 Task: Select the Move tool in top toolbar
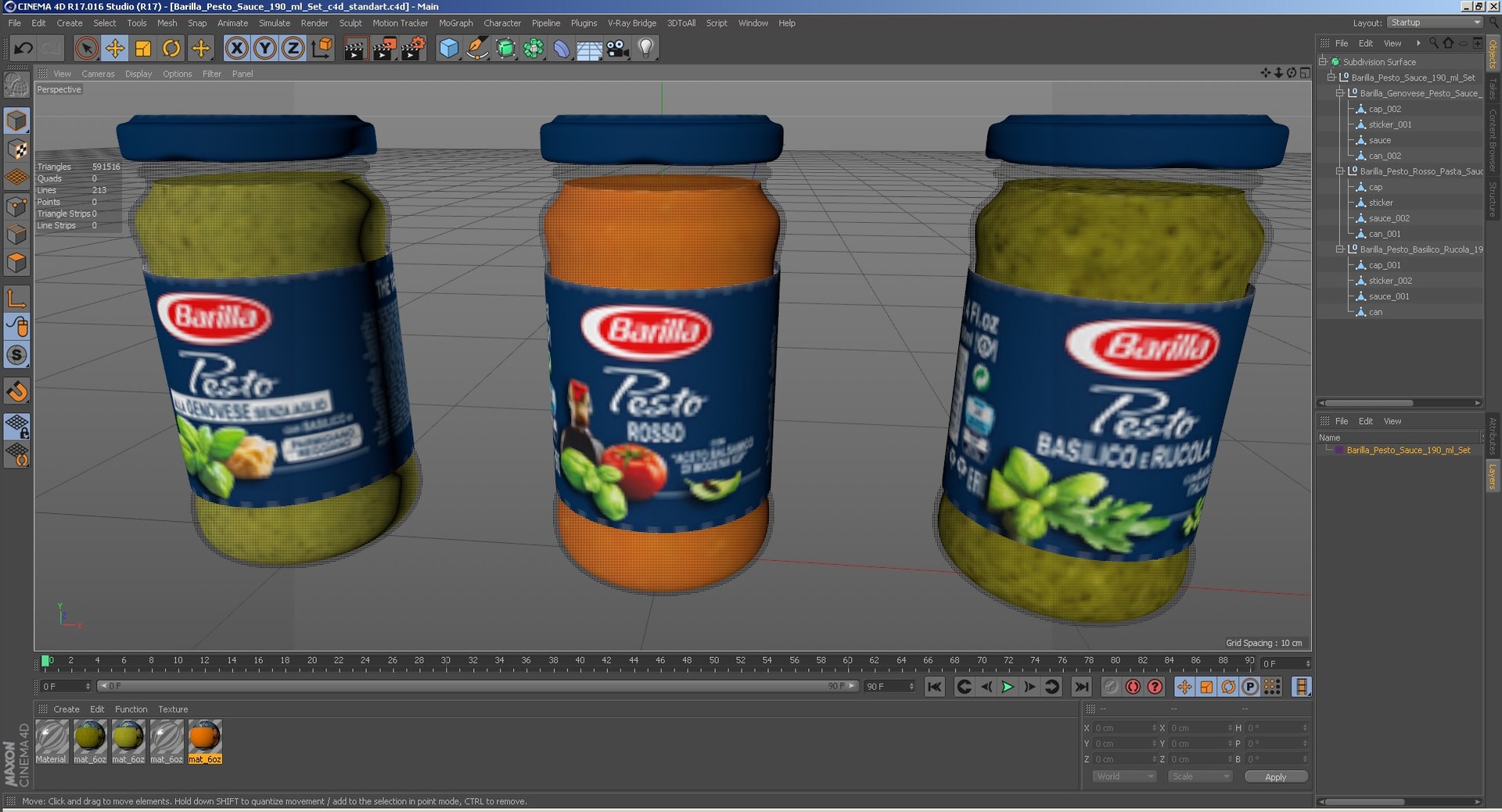point(115,49)
